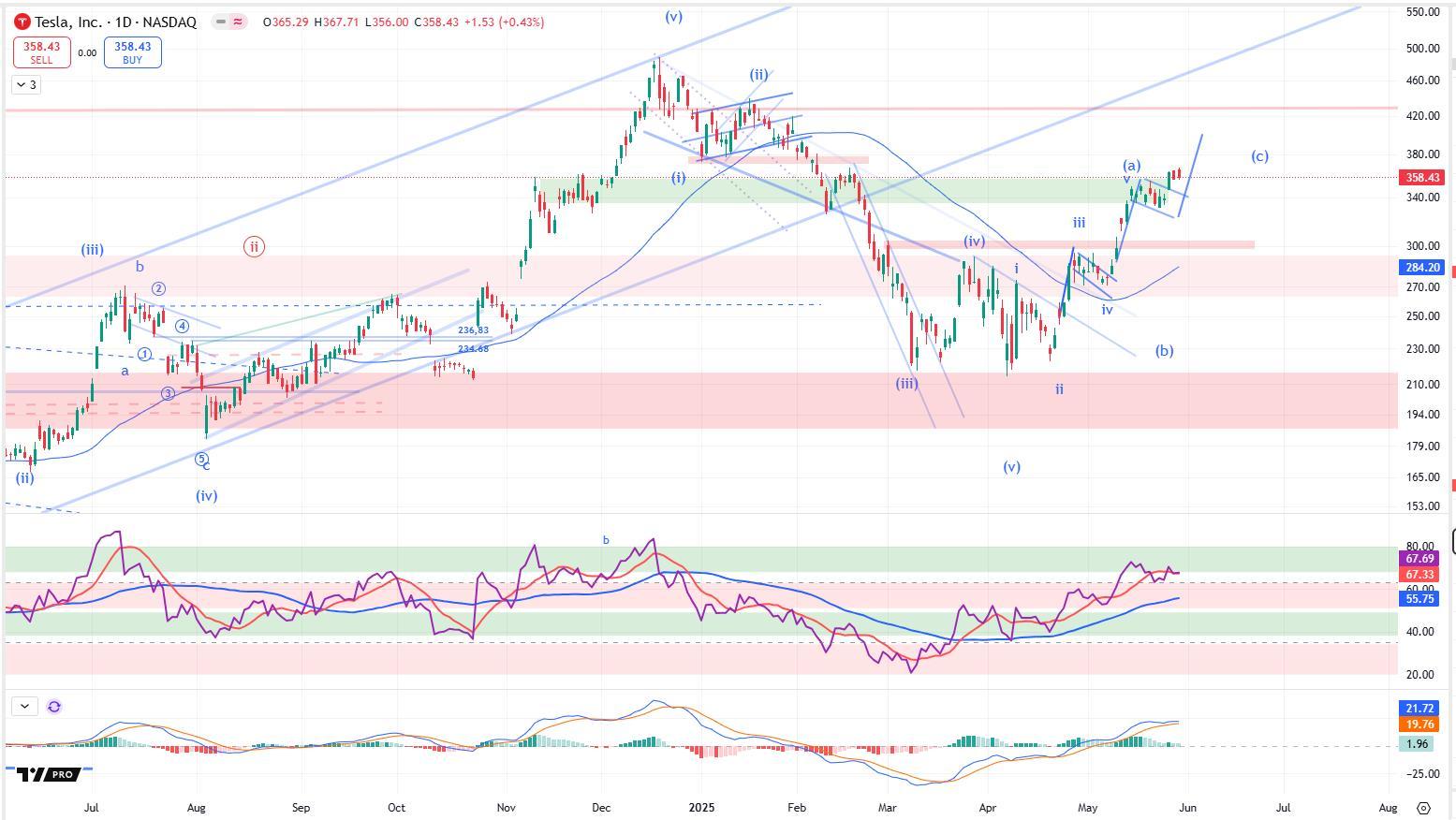Screen dimensions: 1456x820
Task: Click the orange 19.76 MACD axis label
Action: 1419,725
